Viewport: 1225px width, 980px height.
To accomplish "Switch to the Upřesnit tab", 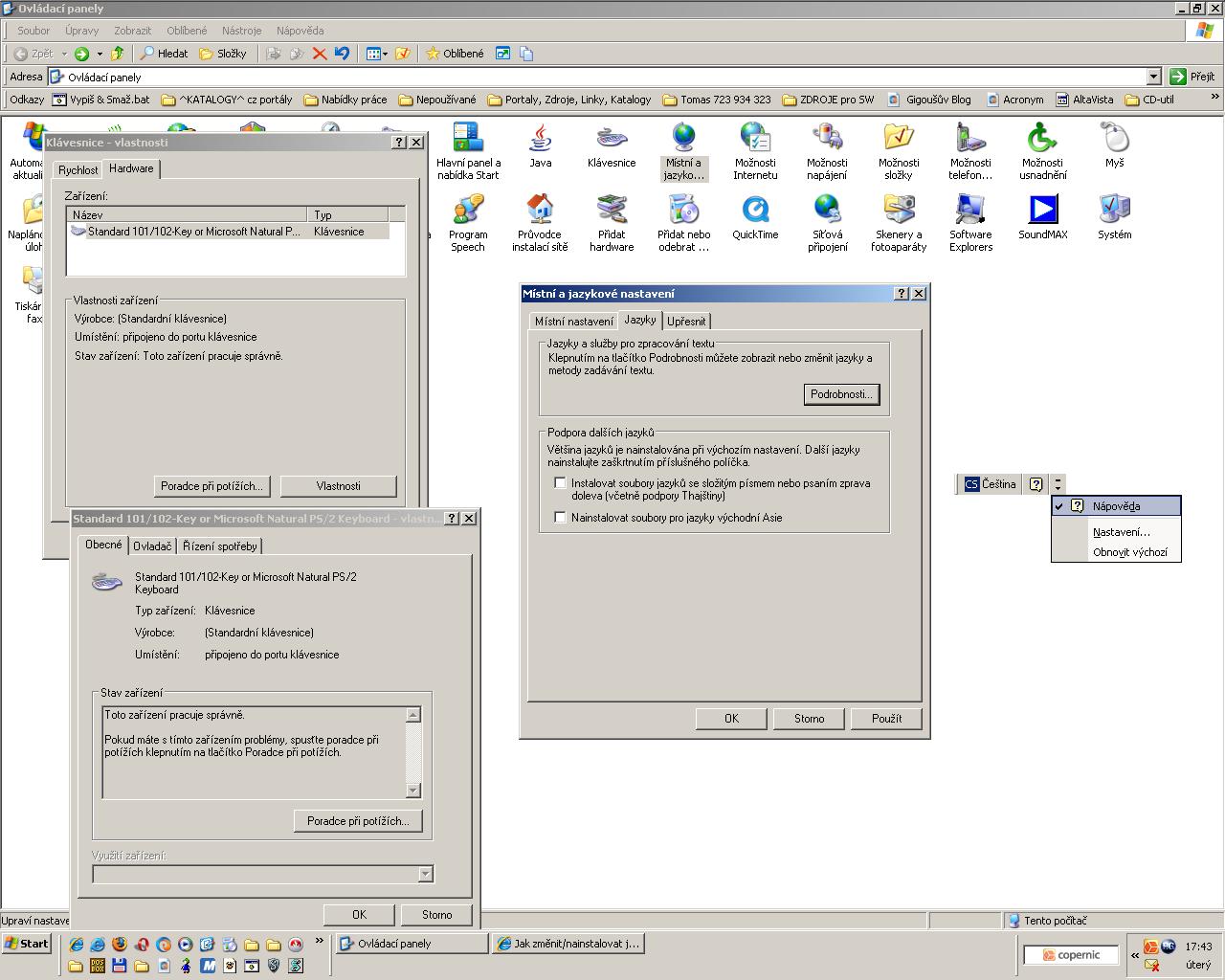I will point(686,322).
